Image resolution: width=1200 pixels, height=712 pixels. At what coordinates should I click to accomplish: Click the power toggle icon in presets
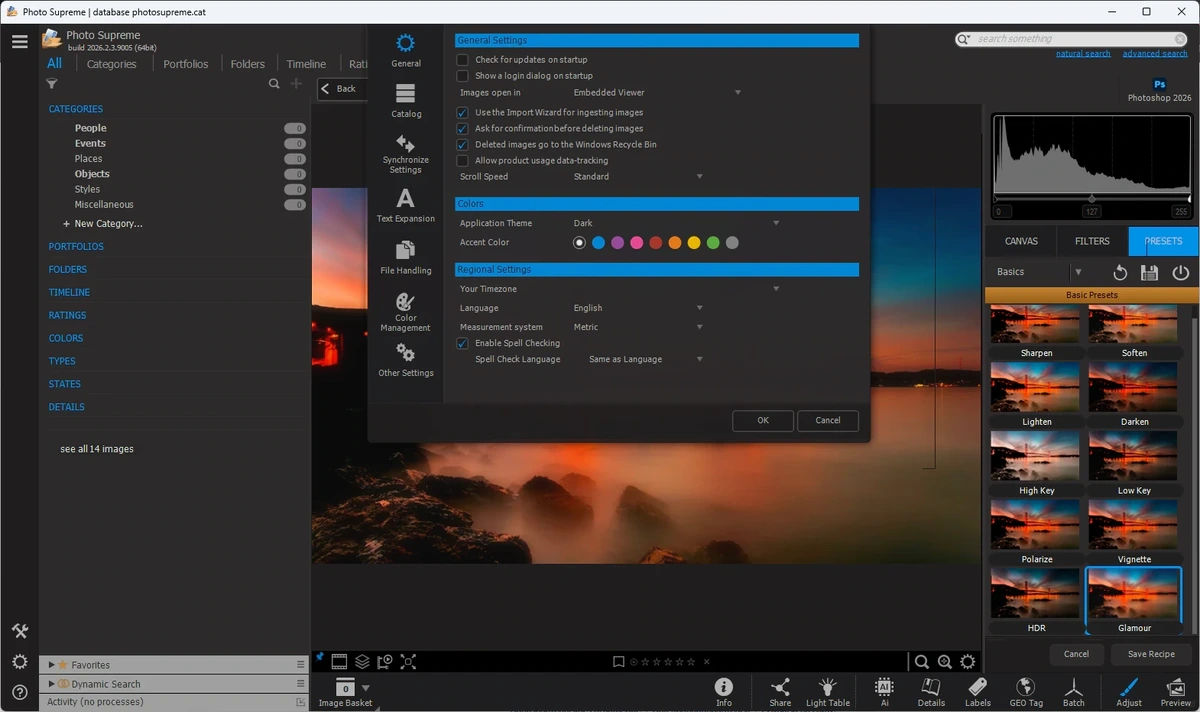tap(1181, 272)
